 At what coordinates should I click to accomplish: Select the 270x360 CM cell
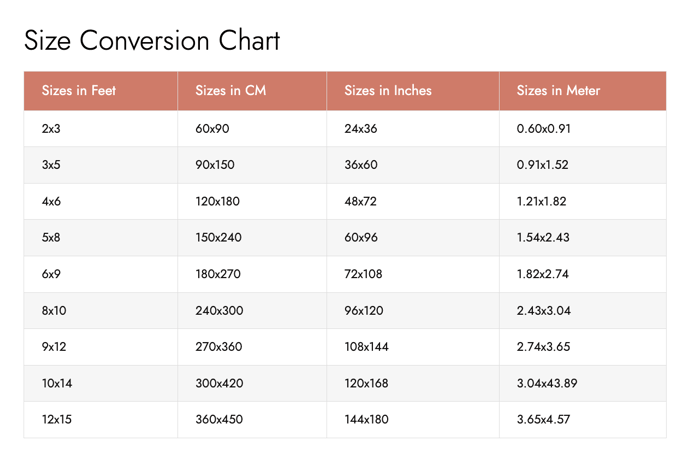219,347
